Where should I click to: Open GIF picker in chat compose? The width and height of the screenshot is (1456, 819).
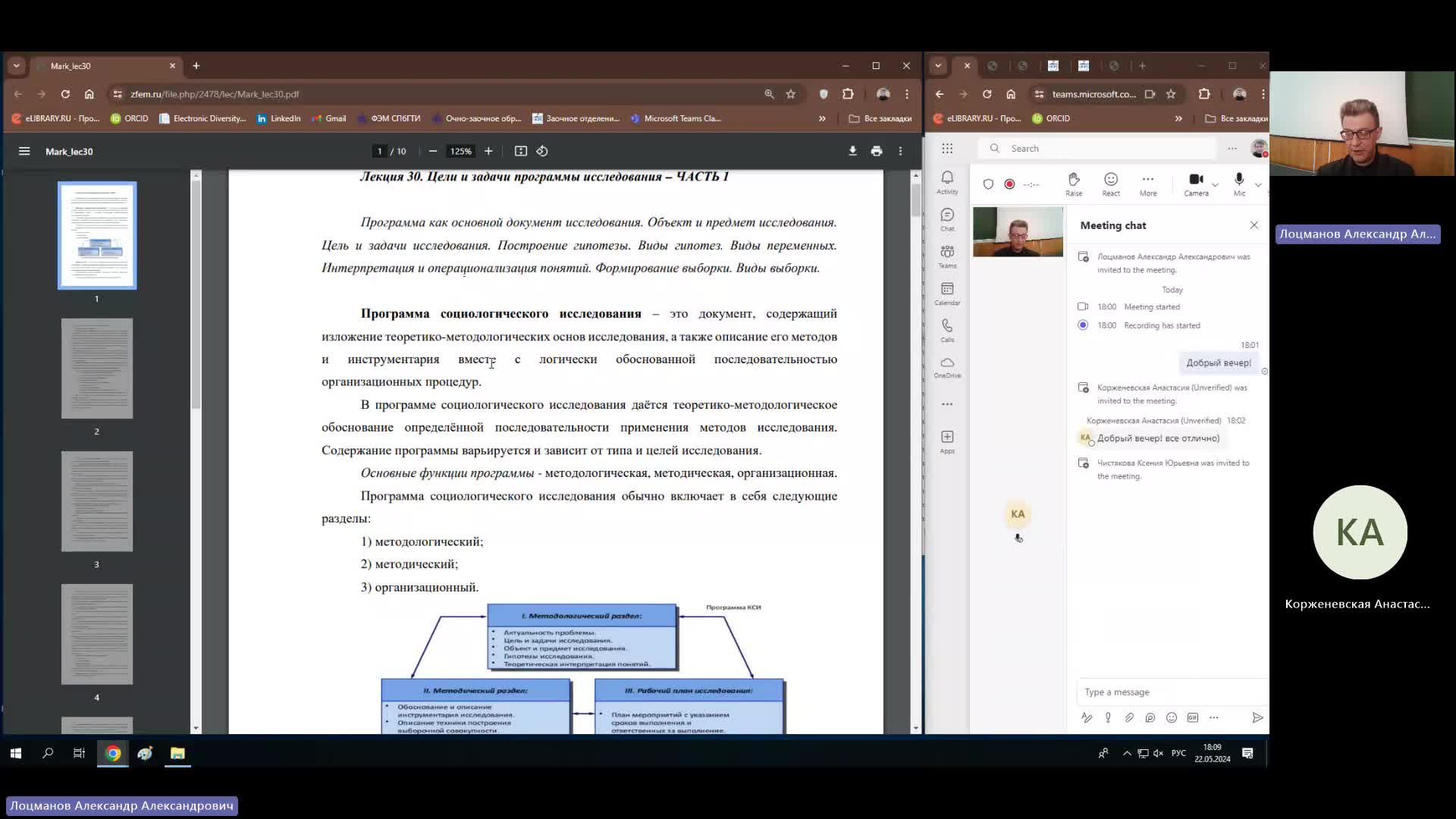tap(1193, 717)
